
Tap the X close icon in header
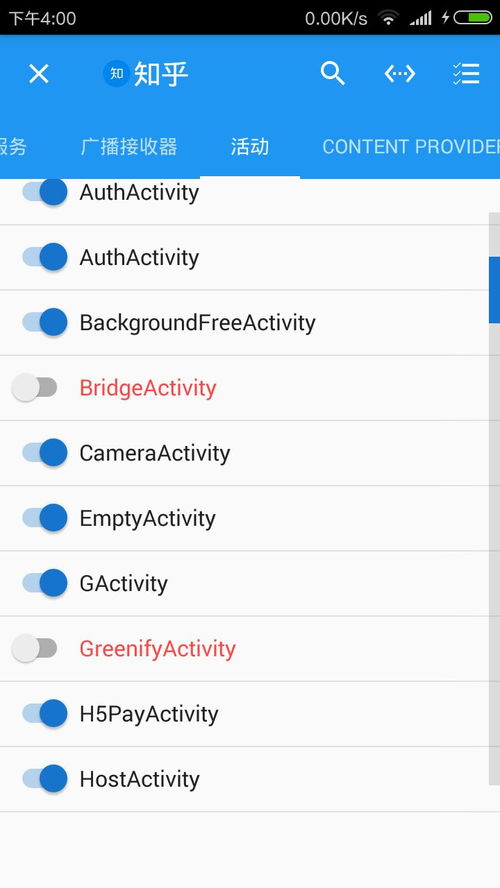[39, 74]
